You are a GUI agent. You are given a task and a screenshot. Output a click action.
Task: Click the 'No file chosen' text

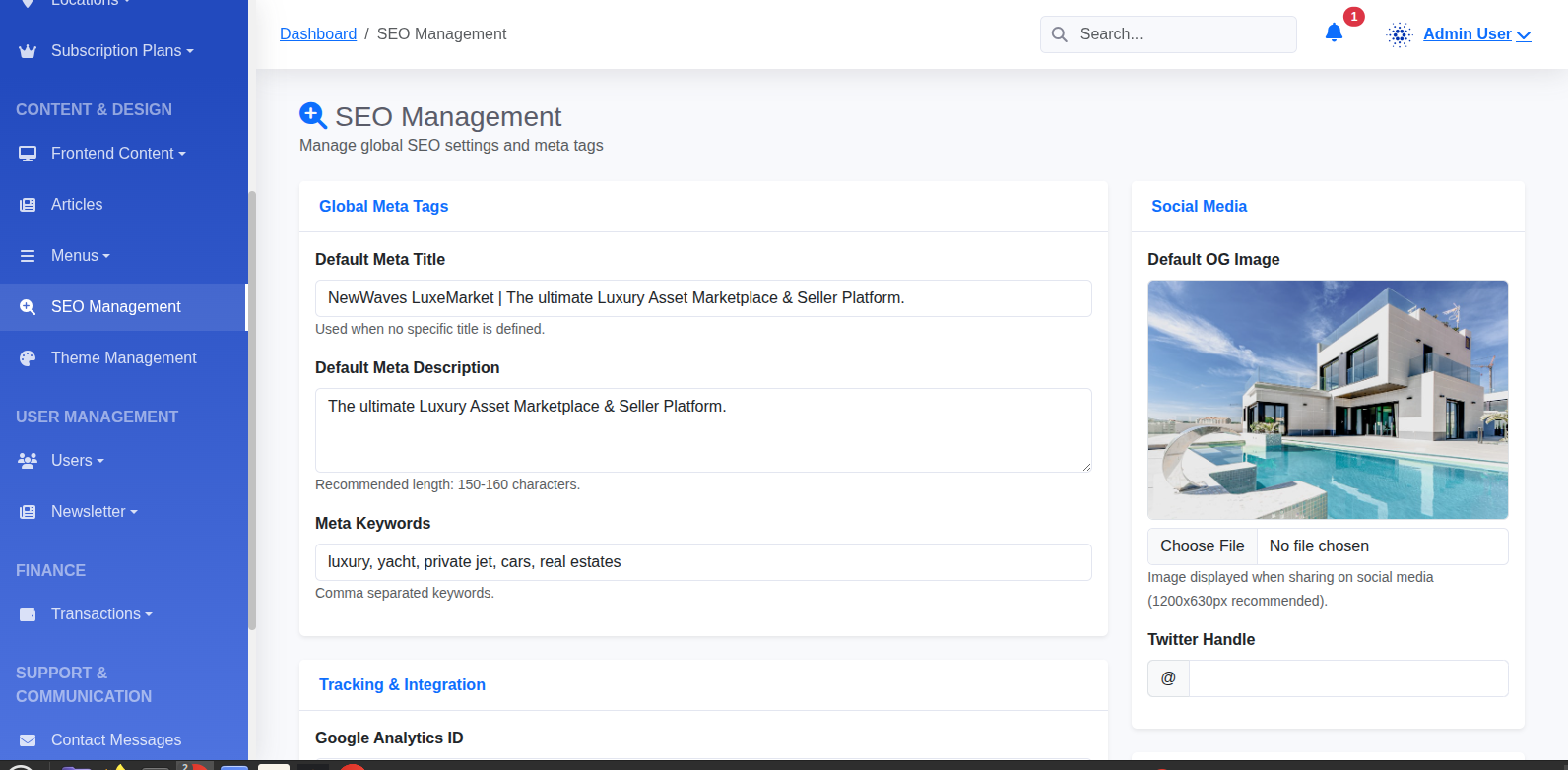(1319, 546)
